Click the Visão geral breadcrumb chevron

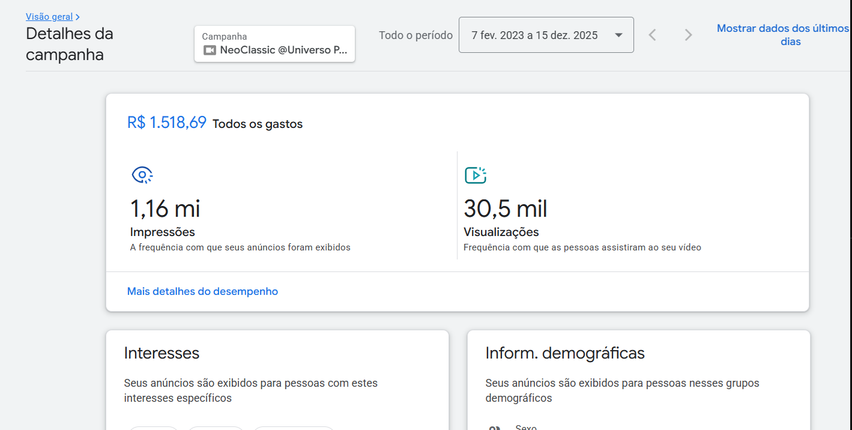pos(78,17)
